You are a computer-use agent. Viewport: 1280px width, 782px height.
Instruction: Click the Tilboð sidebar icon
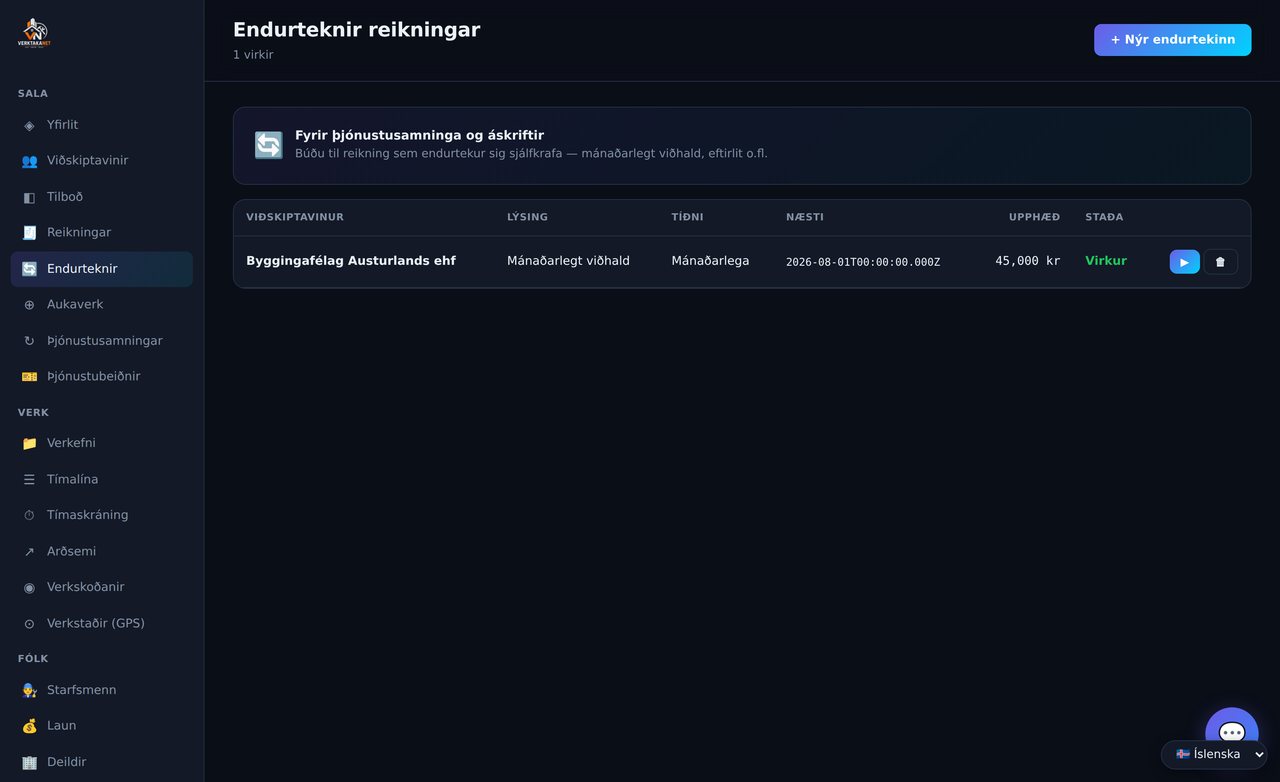click(x=29, y=197)
